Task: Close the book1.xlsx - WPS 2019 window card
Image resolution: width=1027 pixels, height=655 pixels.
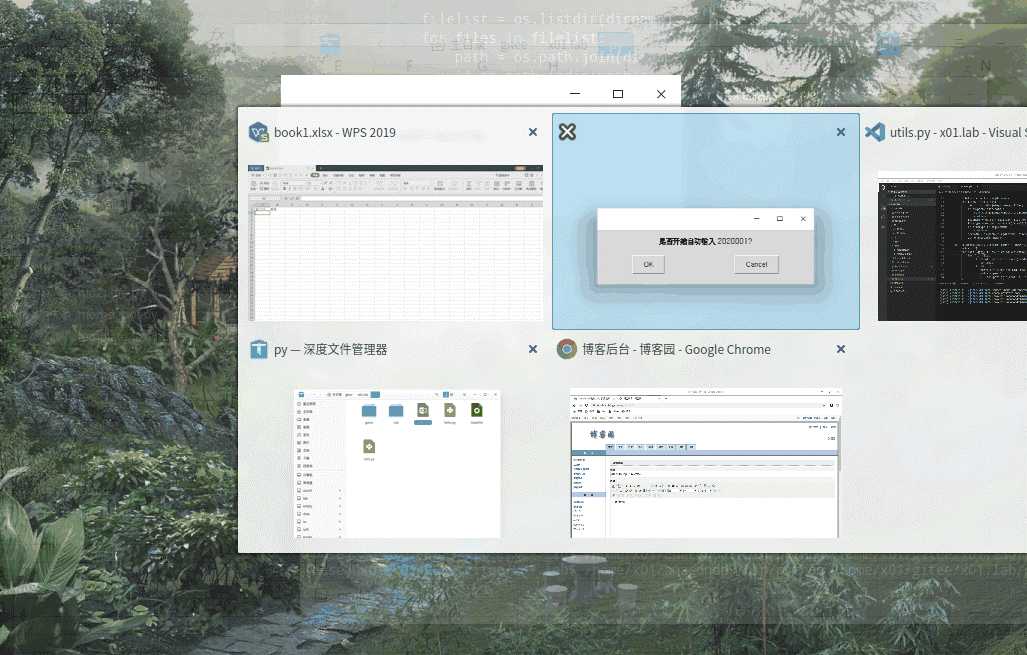Action: pyautogui.click(x=532, y=132)
